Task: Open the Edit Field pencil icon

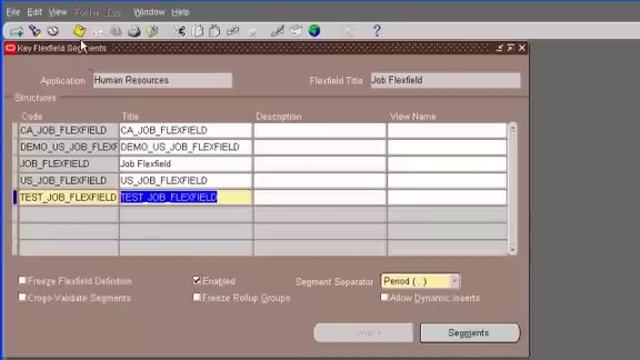Action: 278,31
